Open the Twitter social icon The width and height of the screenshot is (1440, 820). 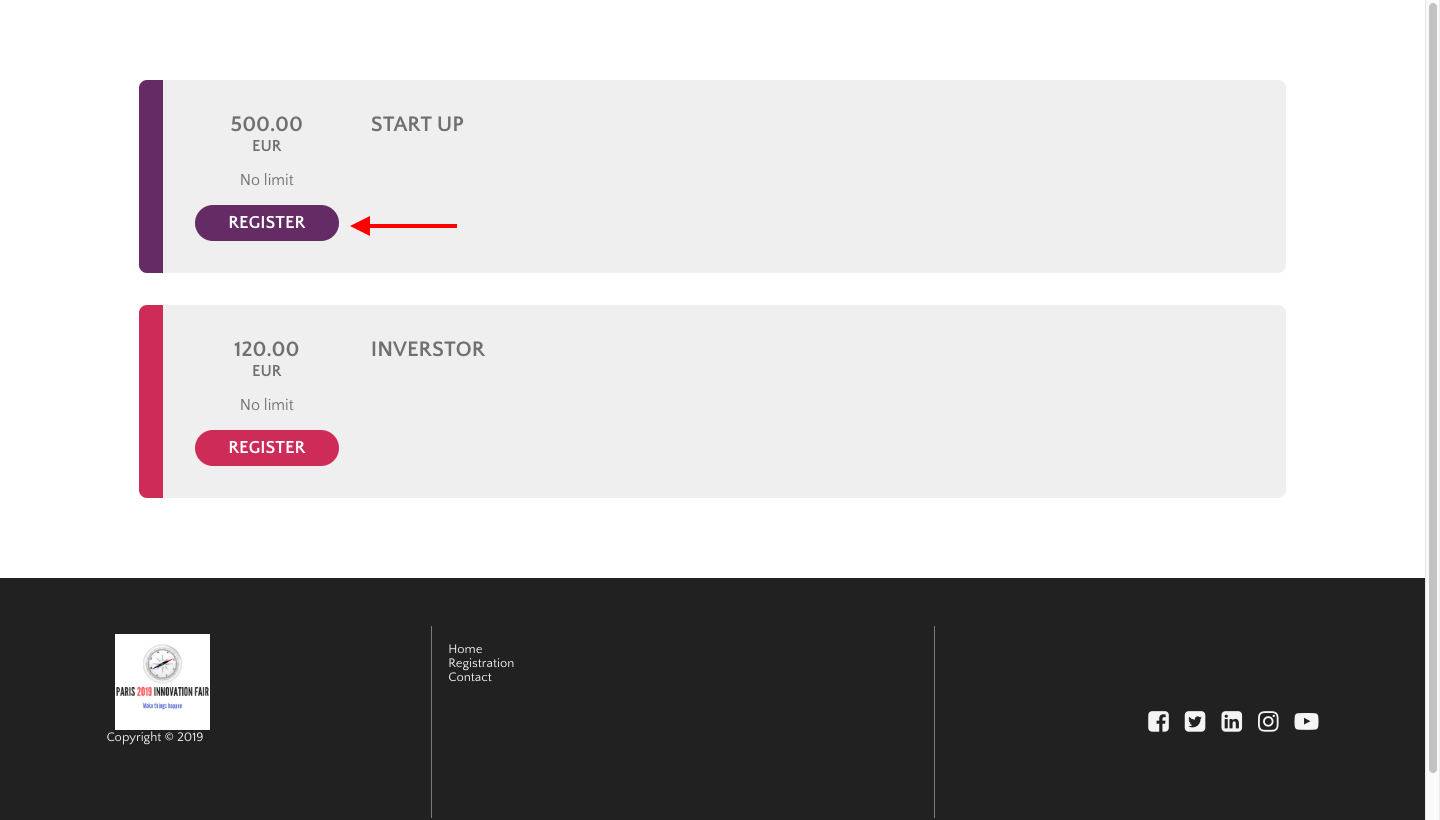click(x=1195, y=722)
